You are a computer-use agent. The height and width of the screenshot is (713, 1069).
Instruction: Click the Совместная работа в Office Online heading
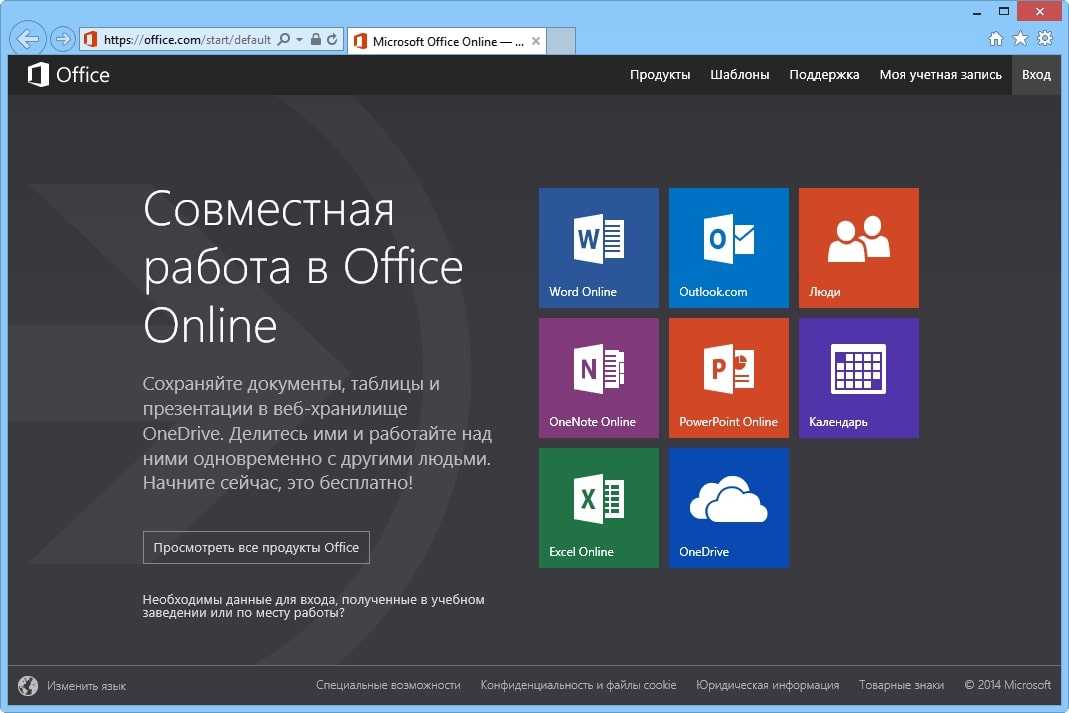(303, 267)
